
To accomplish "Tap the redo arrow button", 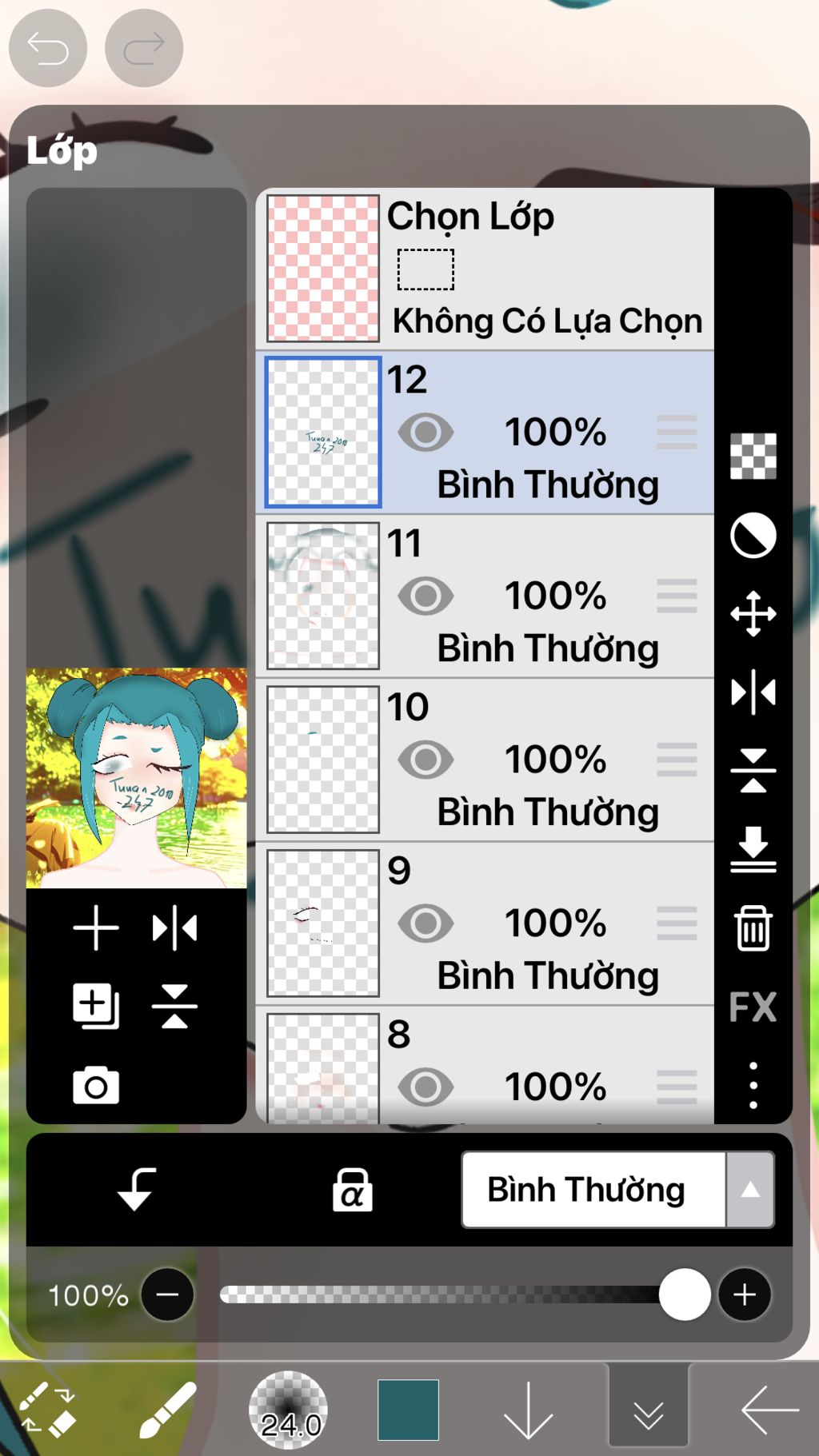I will point(144,48).
